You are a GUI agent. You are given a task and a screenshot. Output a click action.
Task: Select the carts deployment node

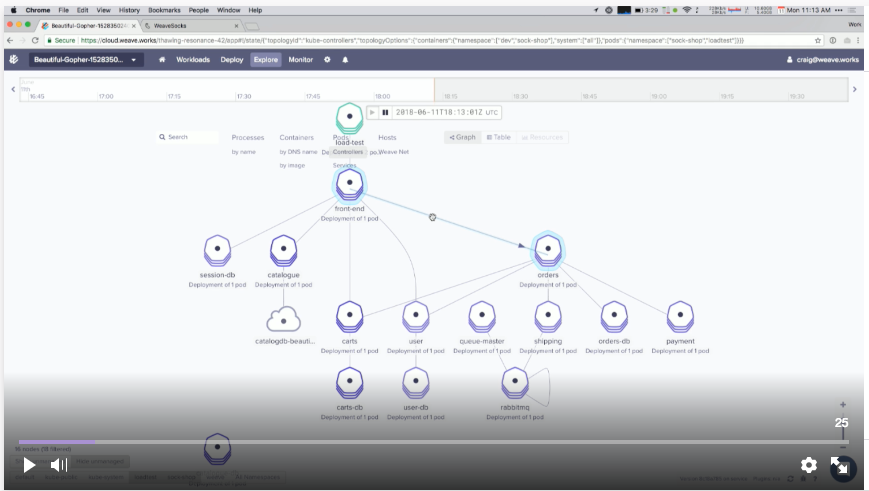349,316
